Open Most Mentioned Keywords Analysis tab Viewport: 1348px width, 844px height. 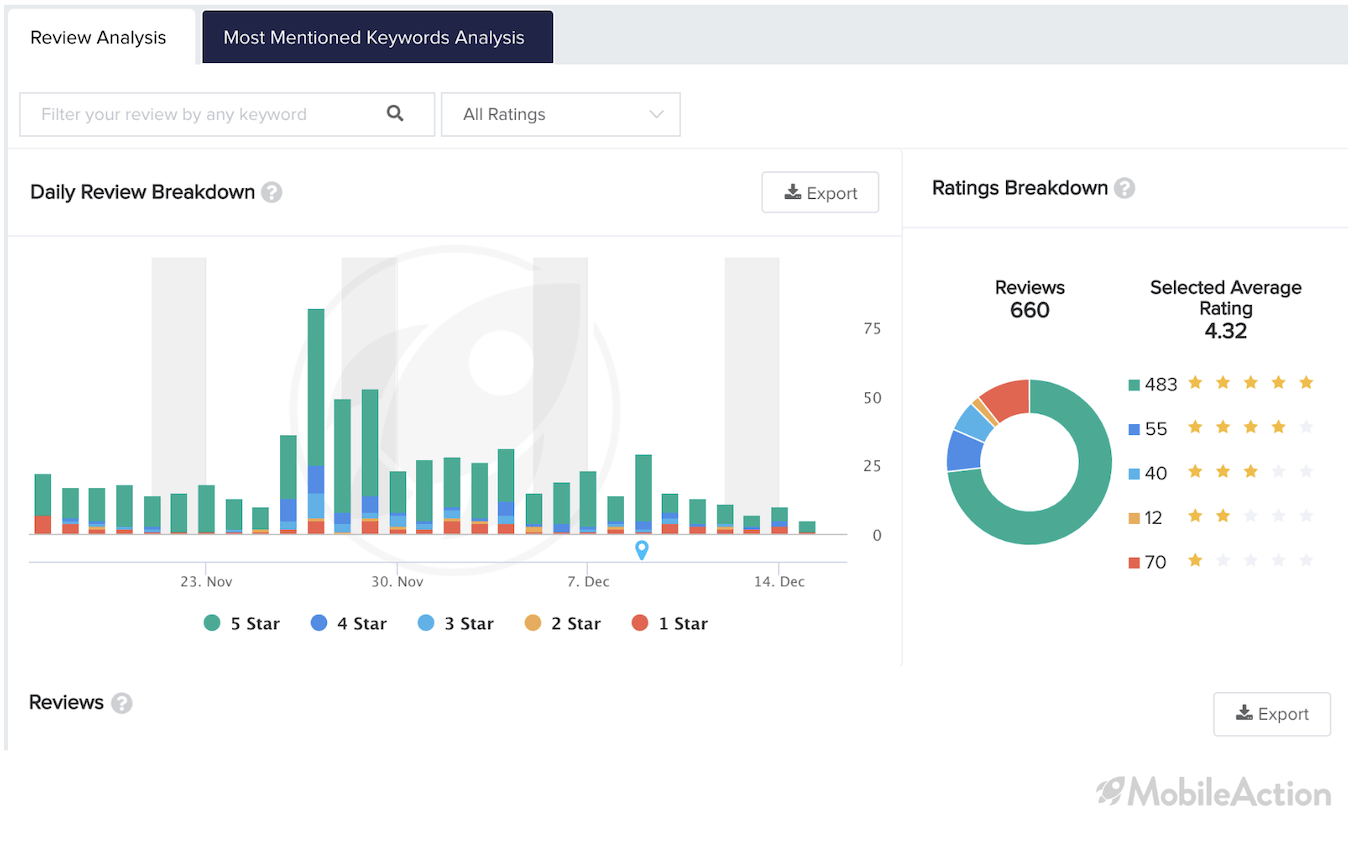click(377, 38)
